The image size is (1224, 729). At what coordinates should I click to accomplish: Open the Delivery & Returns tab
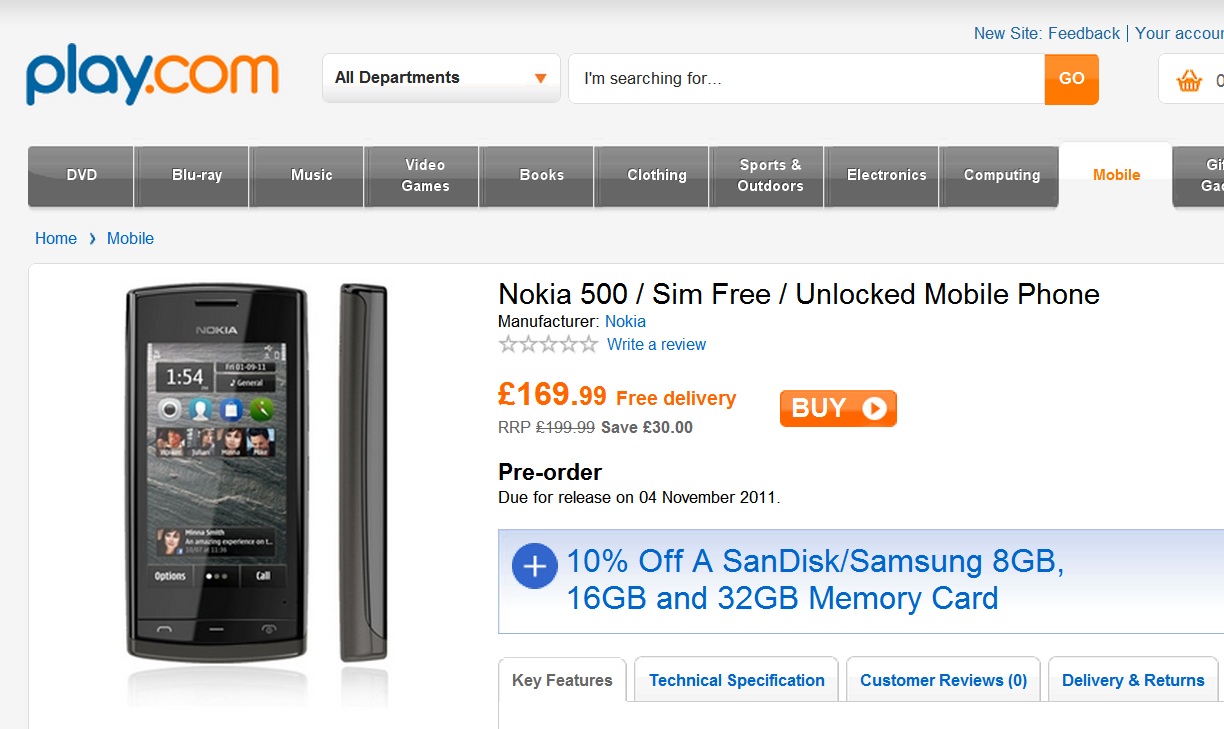tap(1133, 680)
